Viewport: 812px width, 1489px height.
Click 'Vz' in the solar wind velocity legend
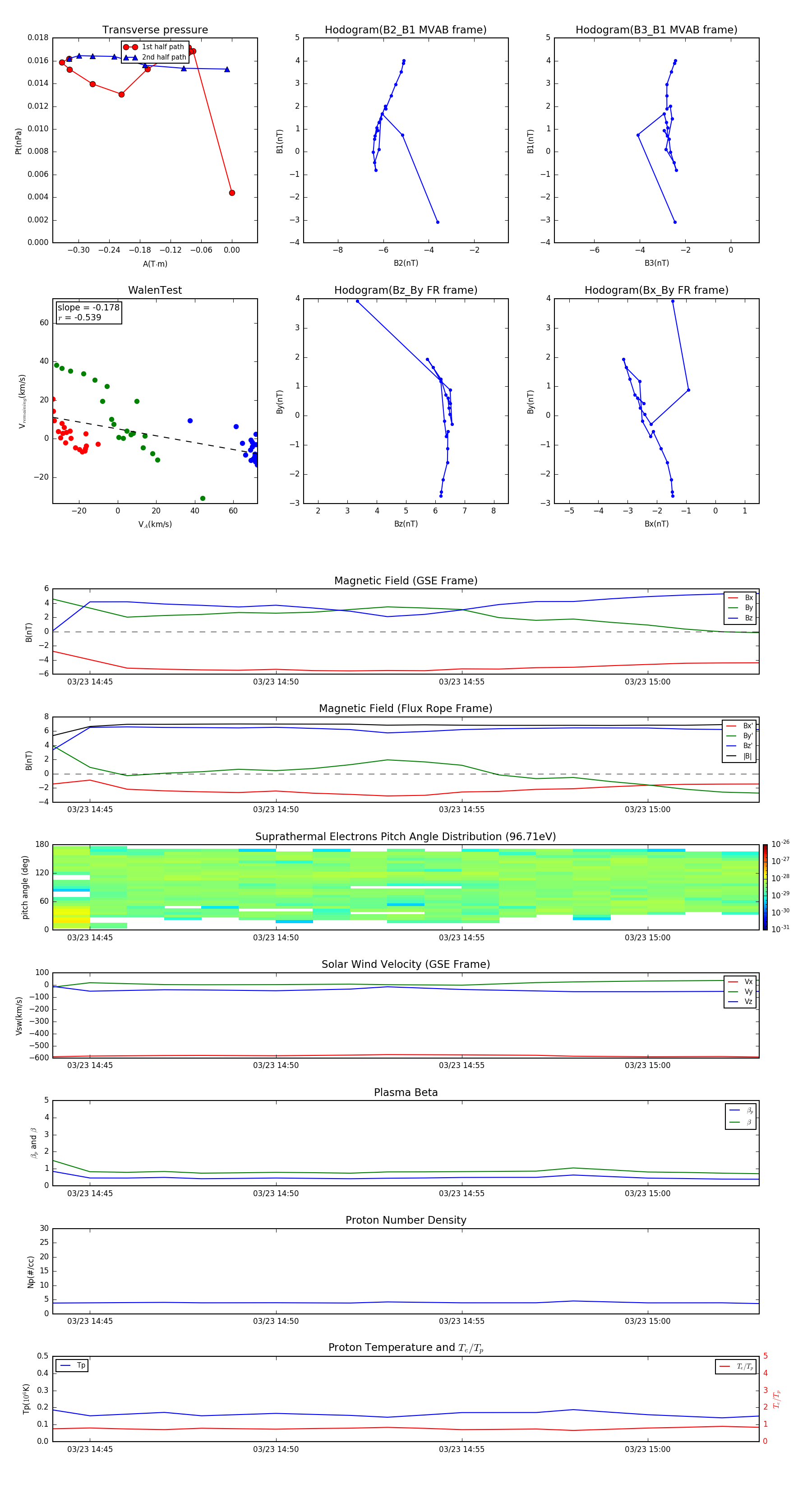tap(748, 1002)
